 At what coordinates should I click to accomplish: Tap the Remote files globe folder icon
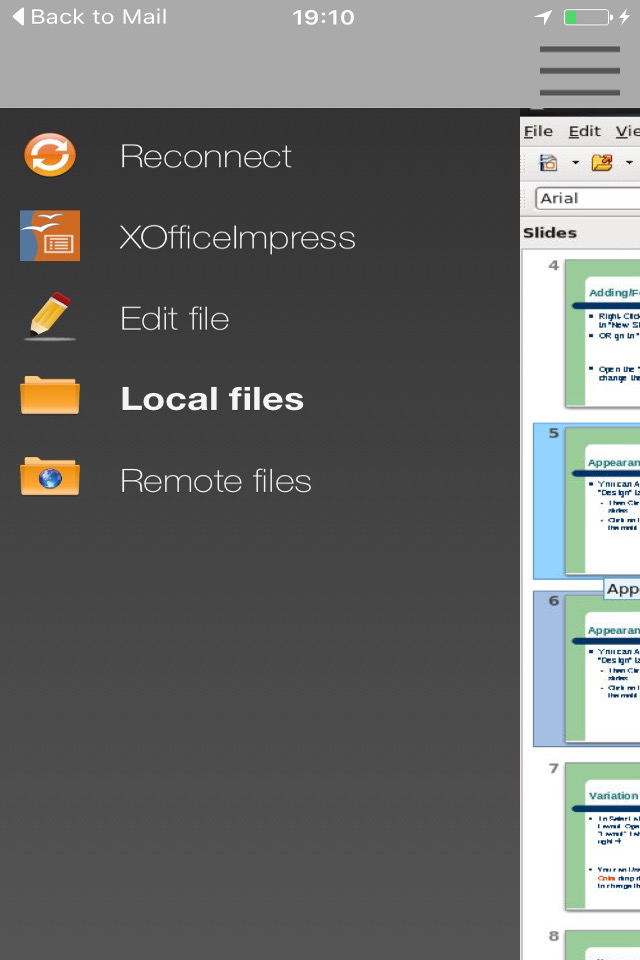tap(50, 476)
